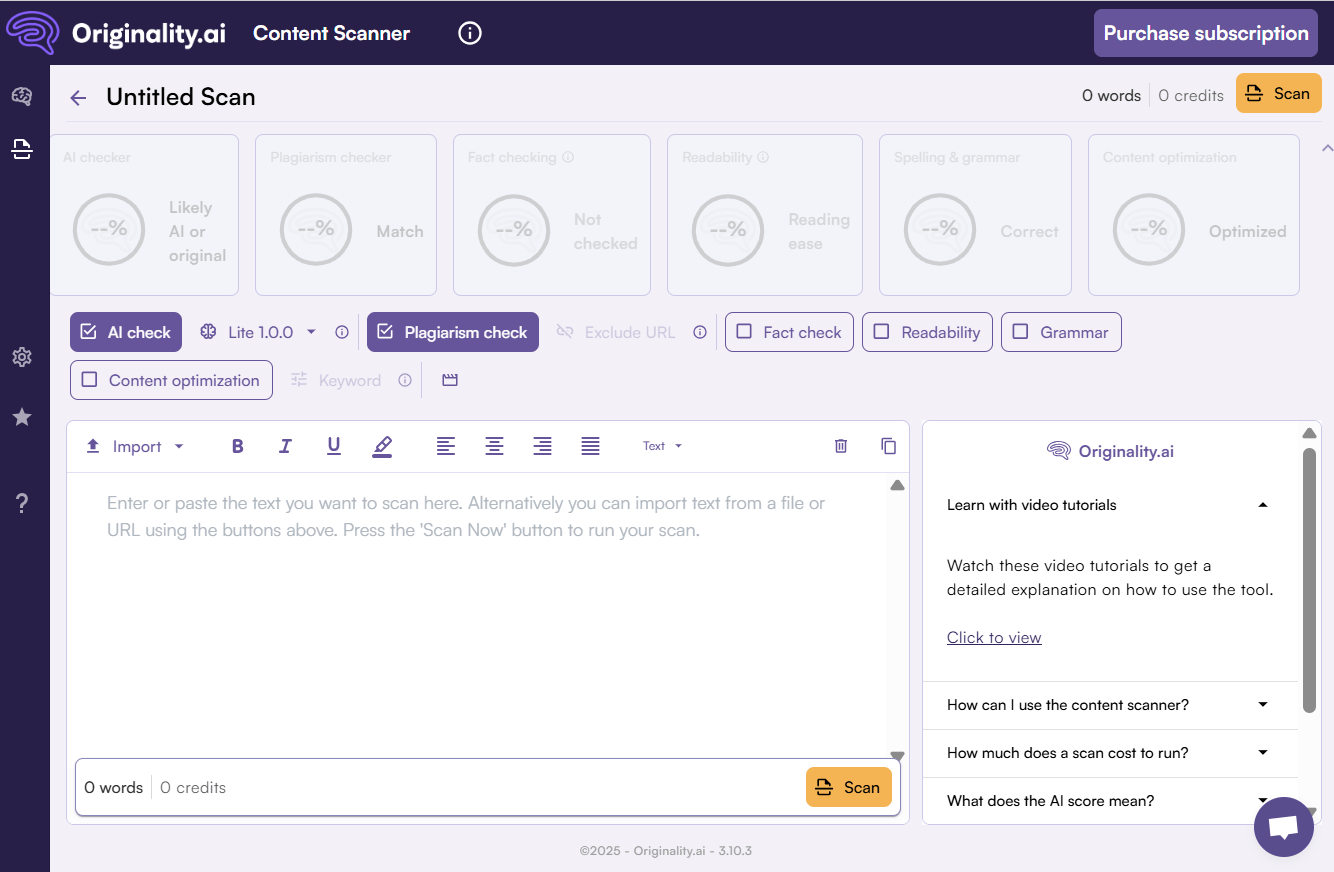
Task: Click the Keyword option
Action: click(x=336, y=380)
